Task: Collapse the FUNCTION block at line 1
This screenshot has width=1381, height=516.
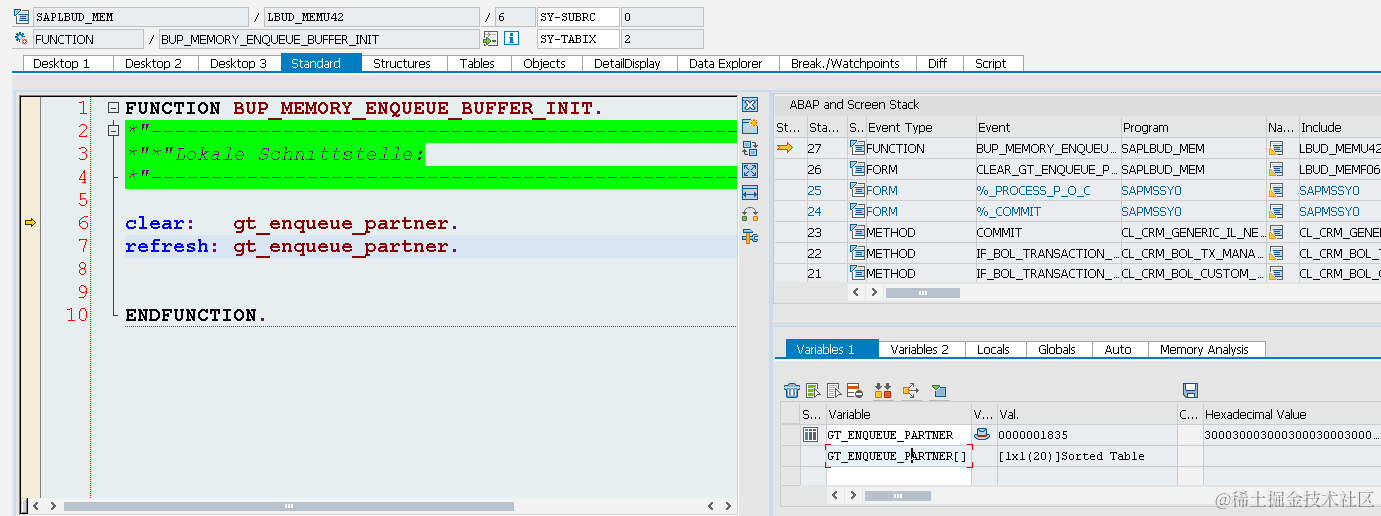Action: click(113, 108)
